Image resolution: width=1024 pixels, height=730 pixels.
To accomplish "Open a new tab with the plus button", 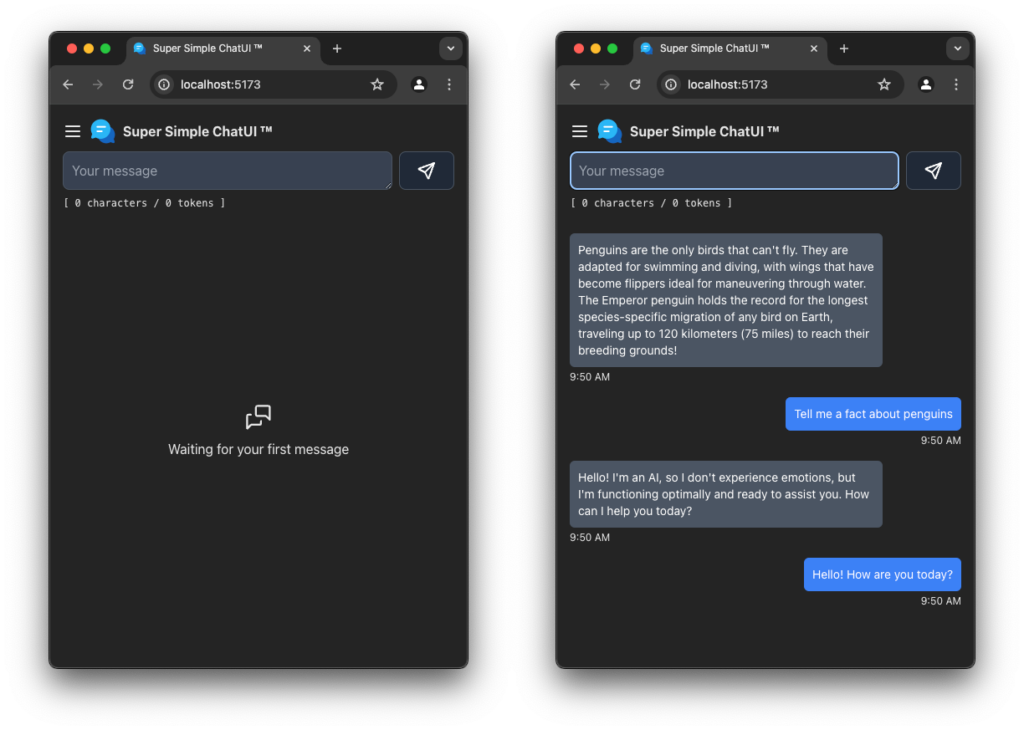I will point(337,47).
